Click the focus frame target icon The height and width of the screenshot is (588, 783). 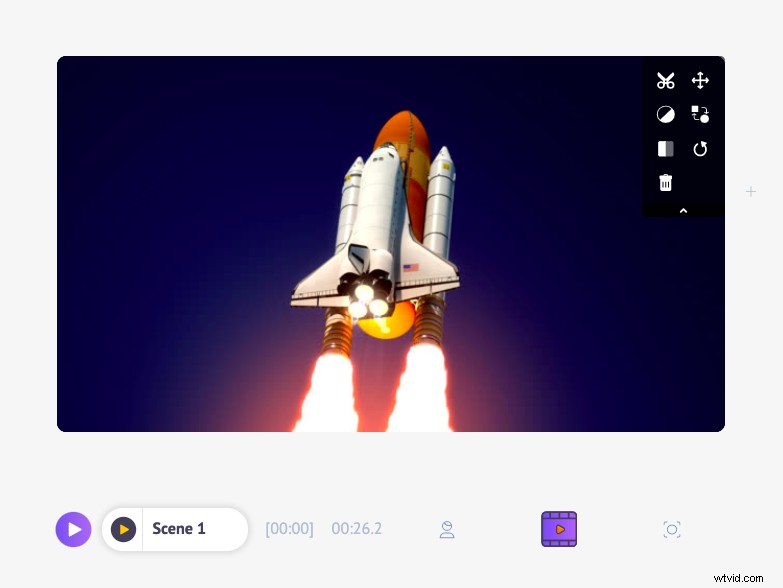672,530
